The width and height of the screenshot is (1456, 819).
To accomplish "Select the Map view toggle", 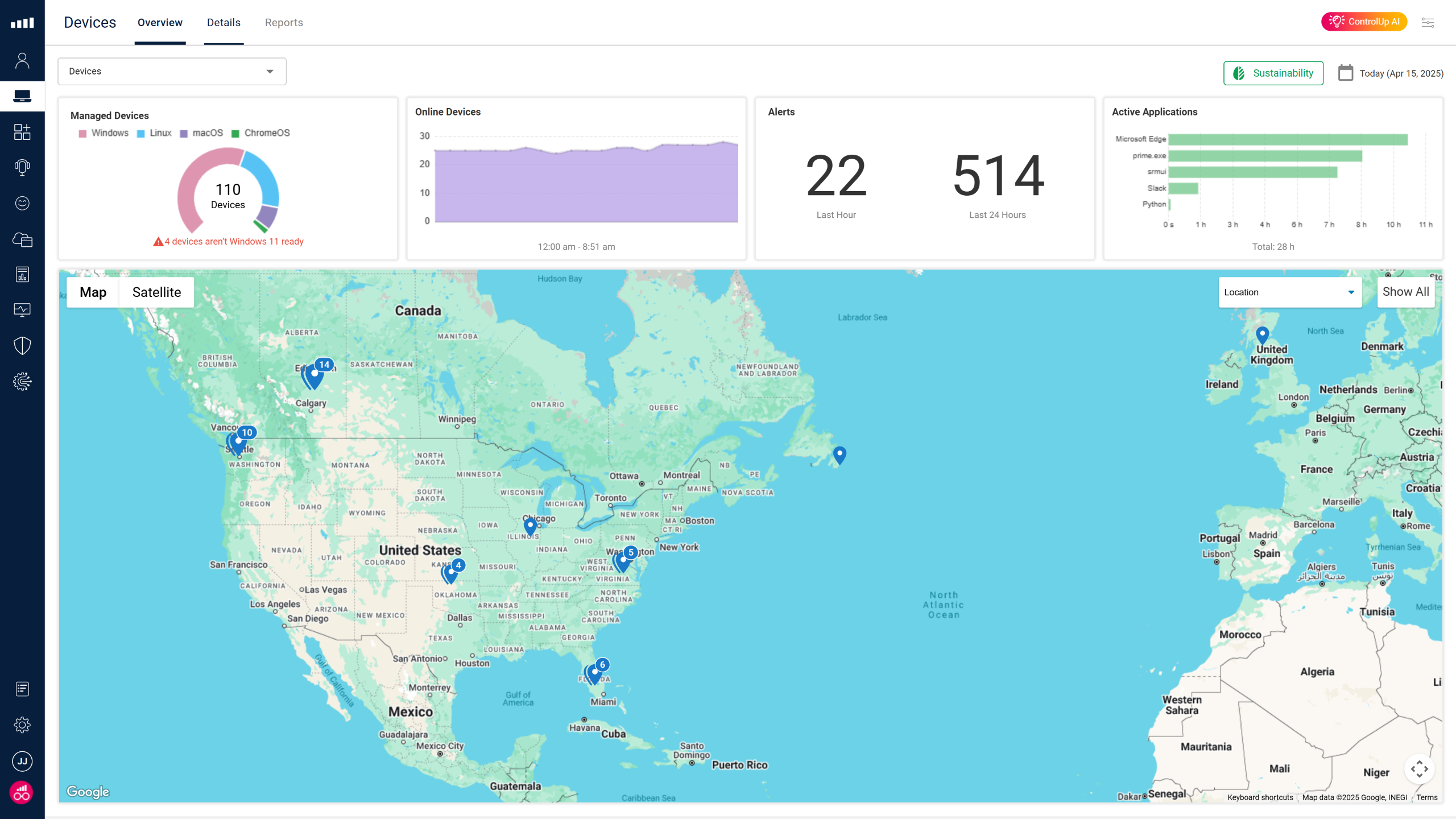I will tap(93, 292).
